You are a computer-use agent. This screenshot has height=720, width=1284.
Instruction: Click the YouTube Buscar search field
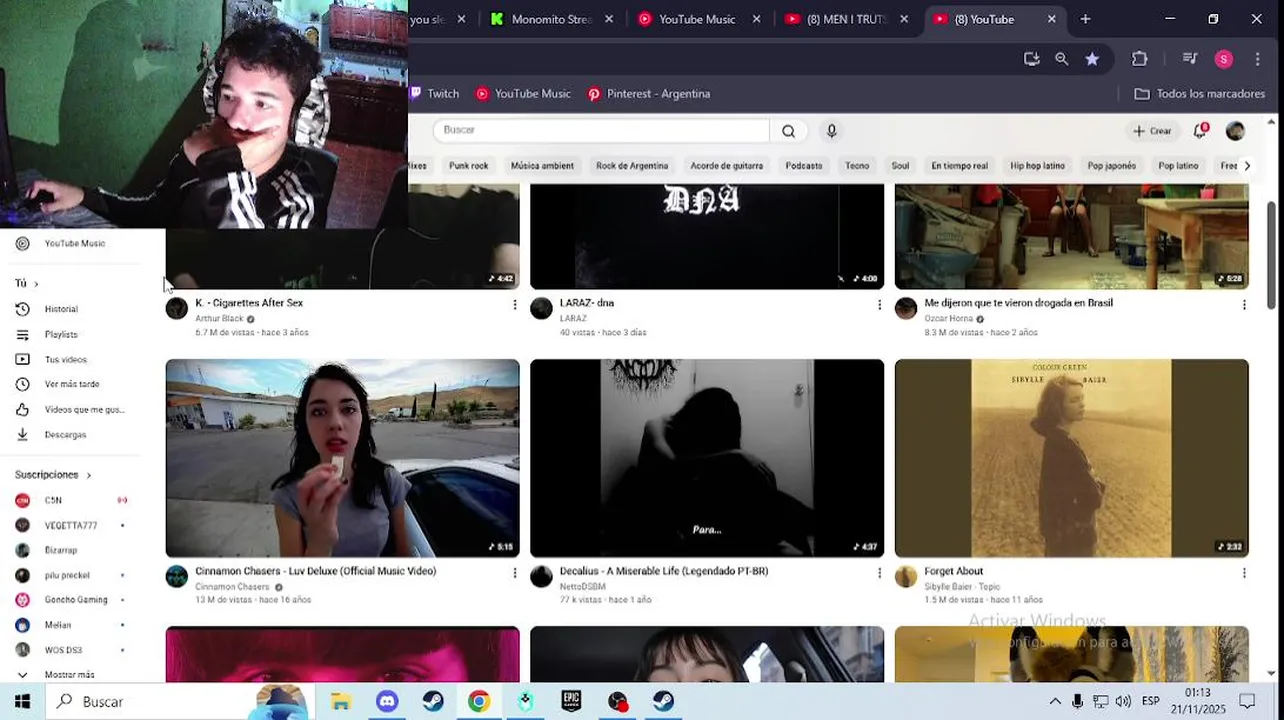click(x=601, y=131)
